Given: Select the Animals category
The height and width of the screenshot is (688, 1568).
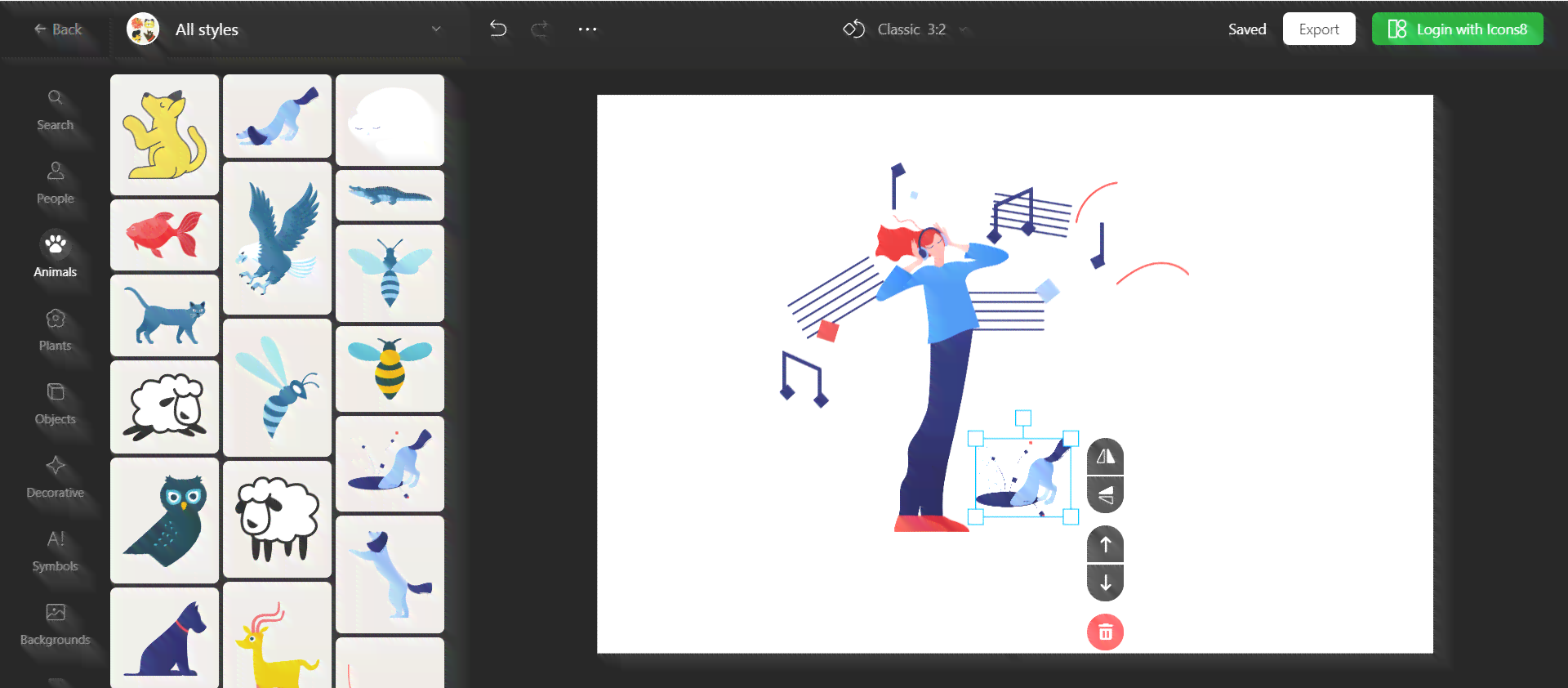Looking at the screenshot, I should 55,256.
